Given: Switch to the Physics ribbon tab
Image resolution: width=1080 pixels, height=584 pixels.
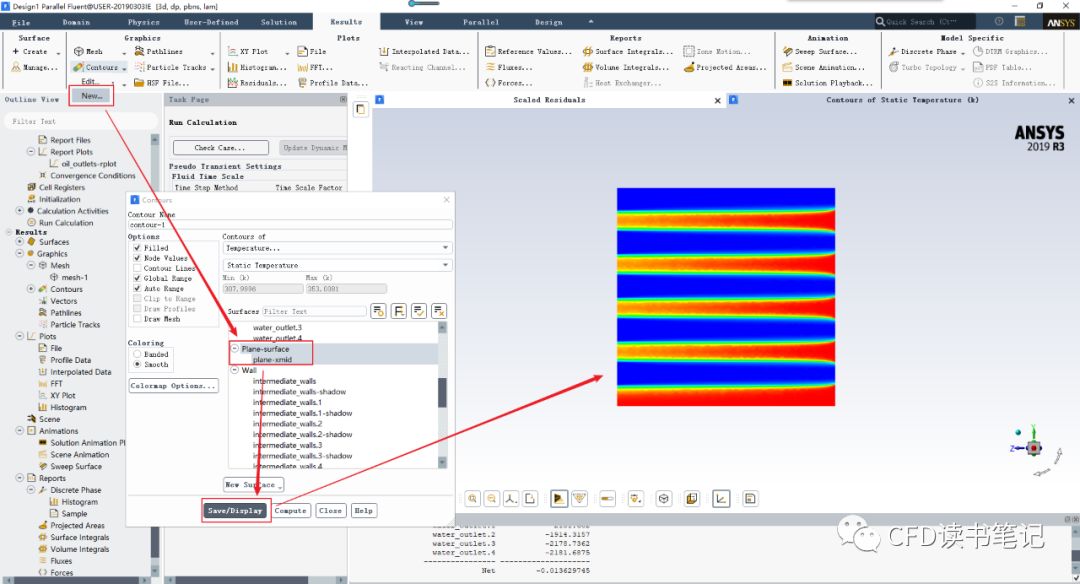Looking at the screenshot, I should click(144, 22).
